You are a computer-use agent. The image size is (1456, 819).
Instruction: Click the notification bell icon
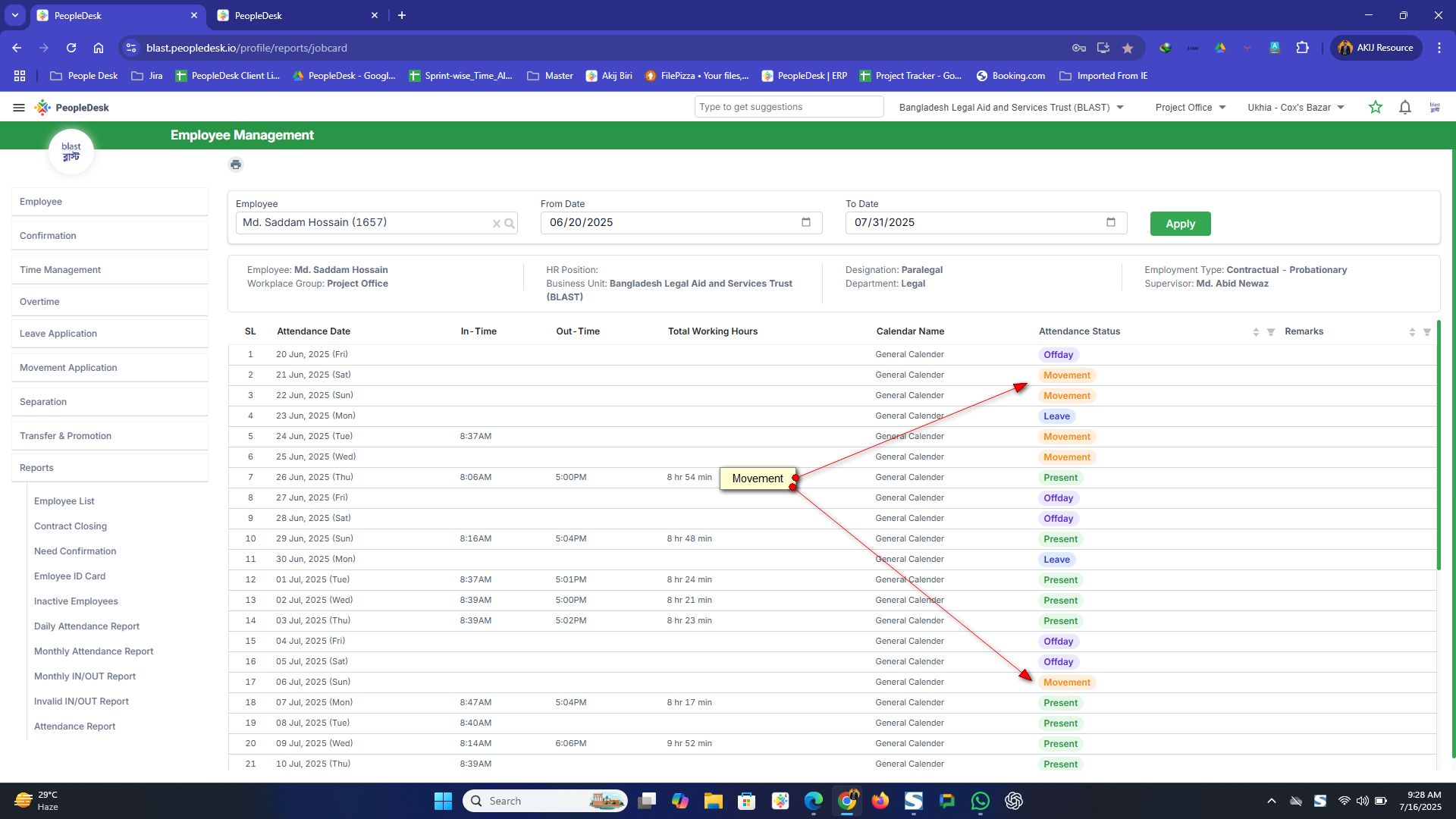[1404, 108]
